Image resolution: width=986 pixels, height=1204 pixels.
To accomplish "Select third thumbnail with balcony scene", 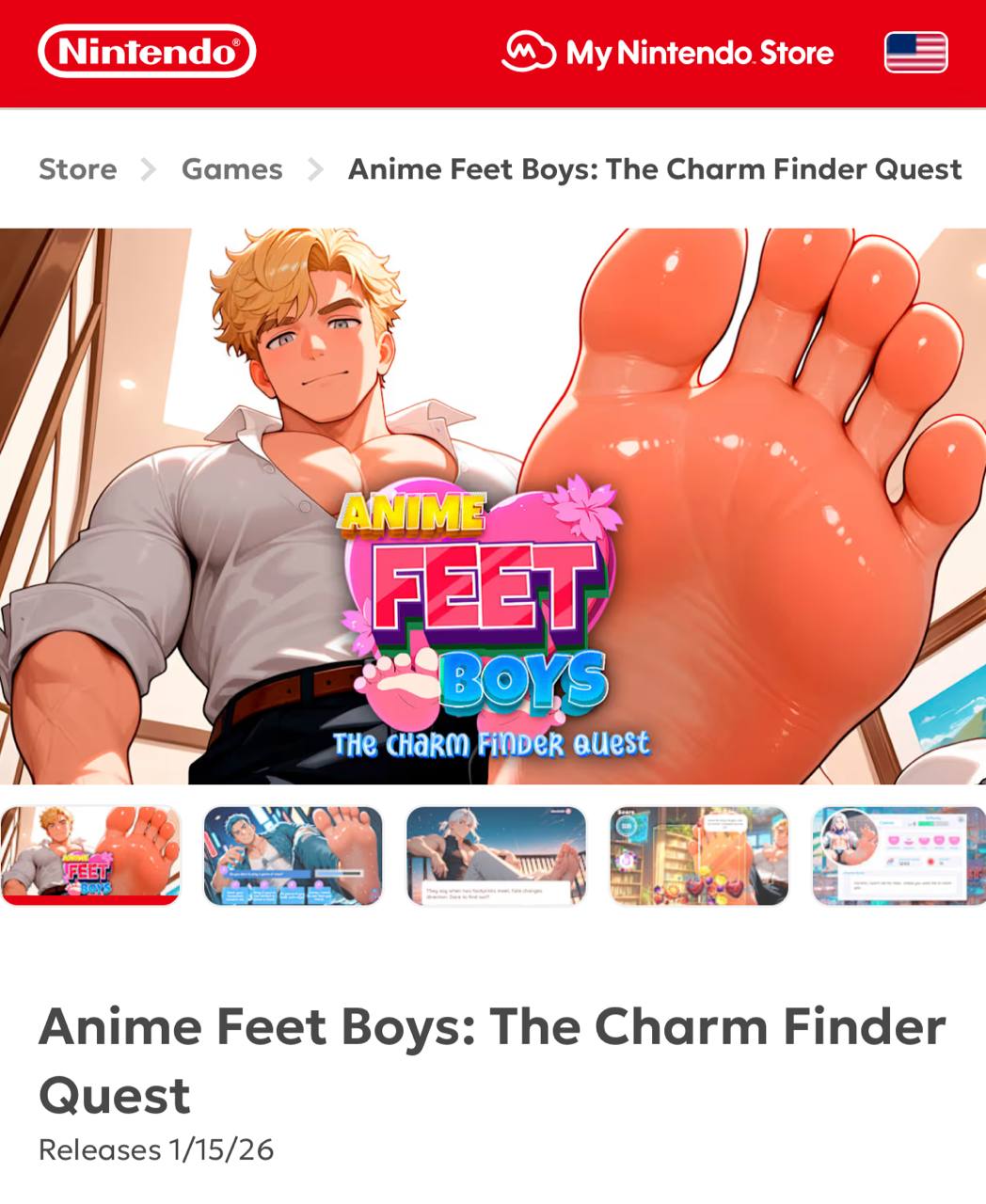I will click(496, 855).
